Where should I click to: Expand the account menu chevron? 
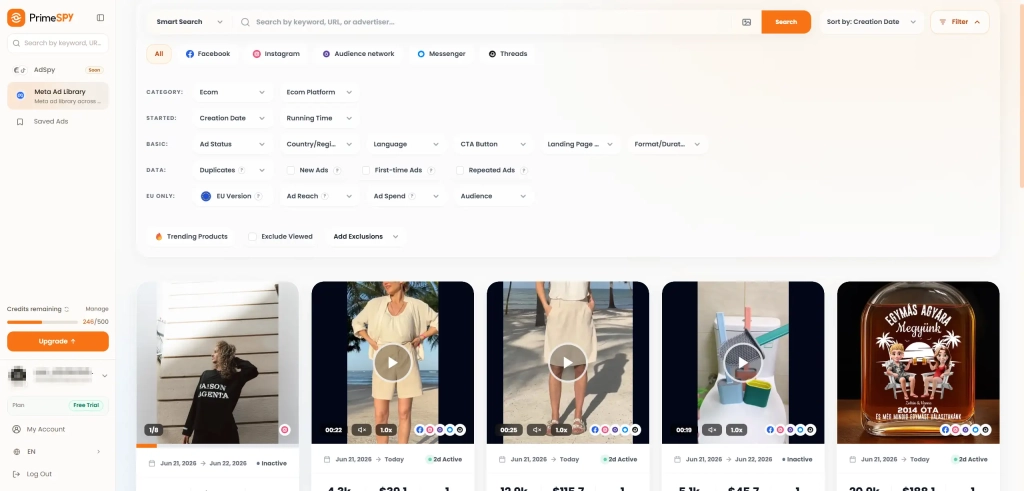104,376
